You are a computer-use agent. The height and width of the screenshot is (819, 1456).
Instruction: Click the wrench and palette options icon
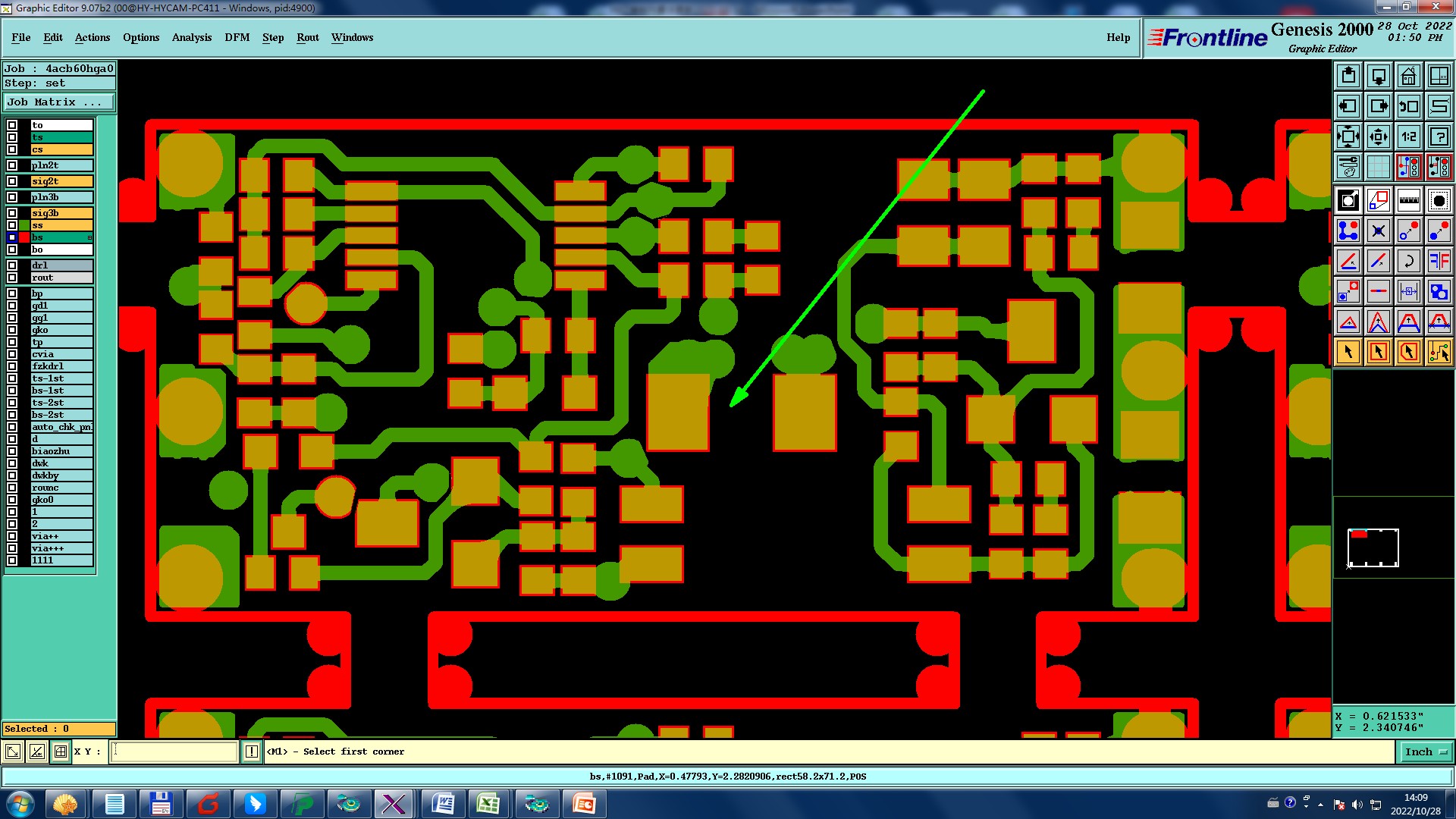1348,167
